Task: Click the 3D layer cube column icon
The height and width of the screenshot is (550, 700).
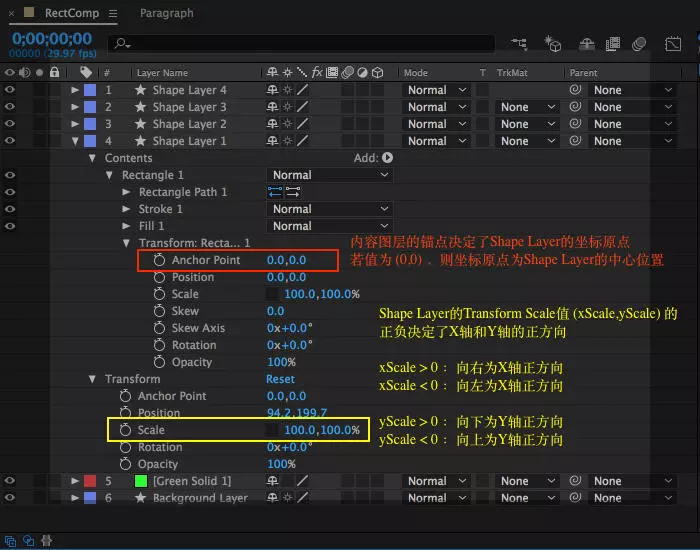Action: pos(378,72)
